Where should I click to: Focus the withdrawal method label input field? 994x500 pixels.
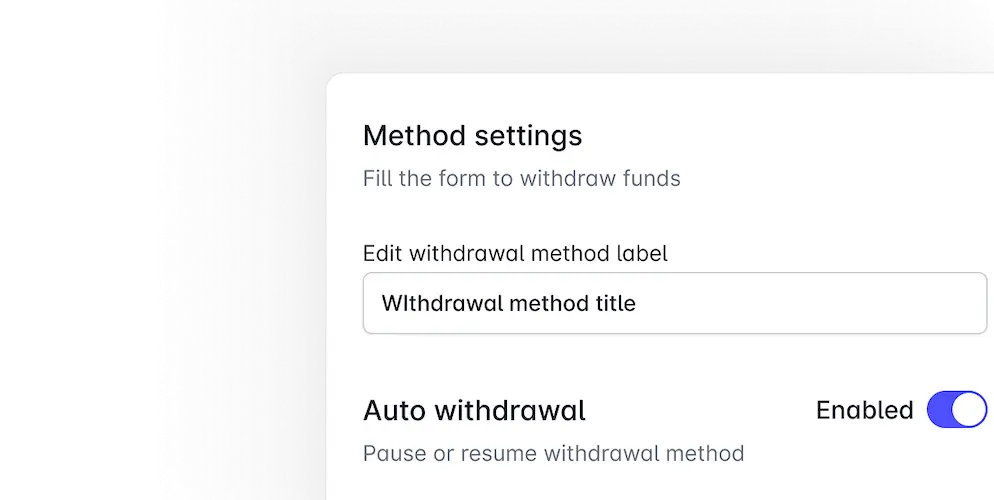click(x=674, y=303)
